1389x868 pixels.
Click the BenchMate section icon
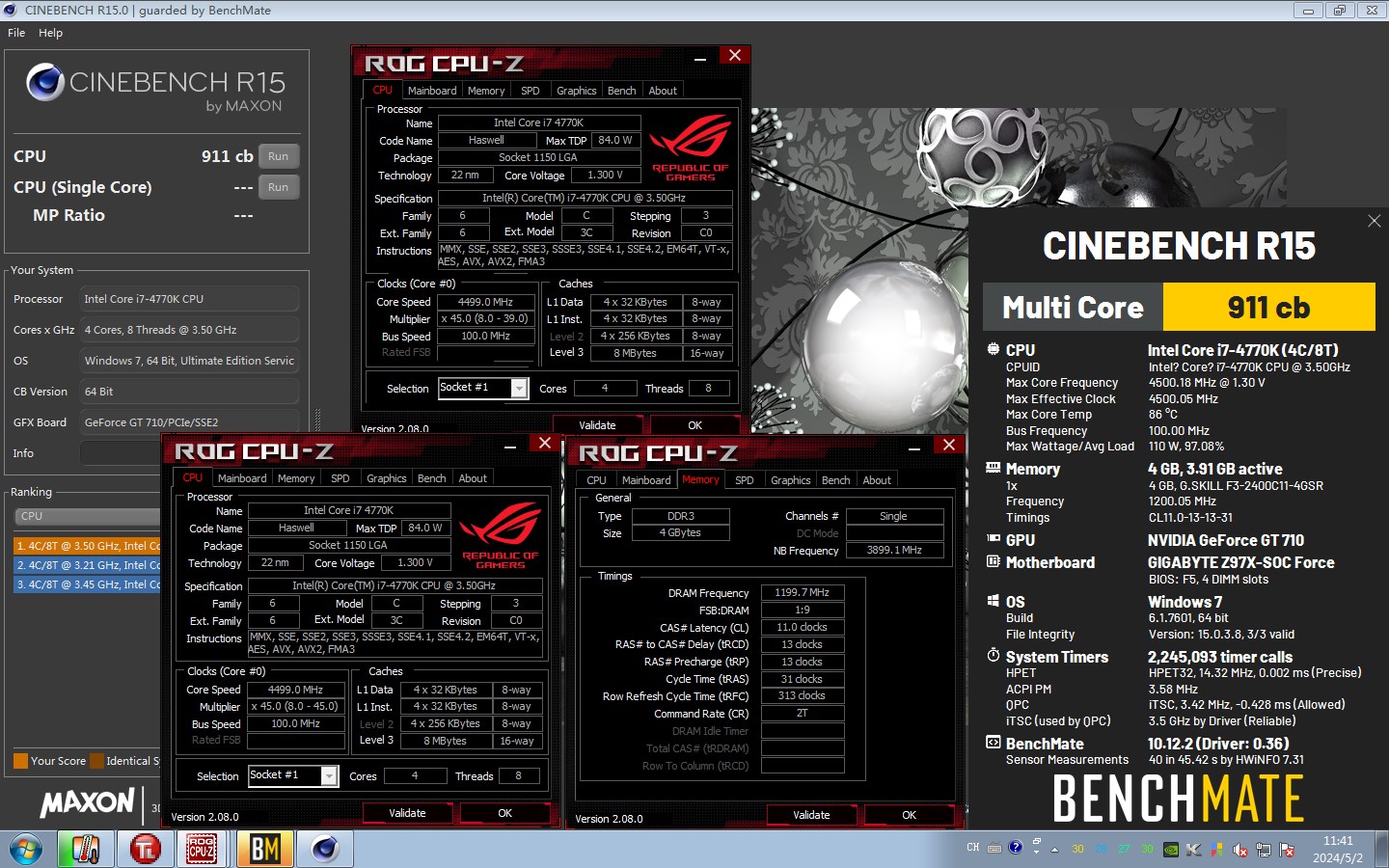(993, 743)
